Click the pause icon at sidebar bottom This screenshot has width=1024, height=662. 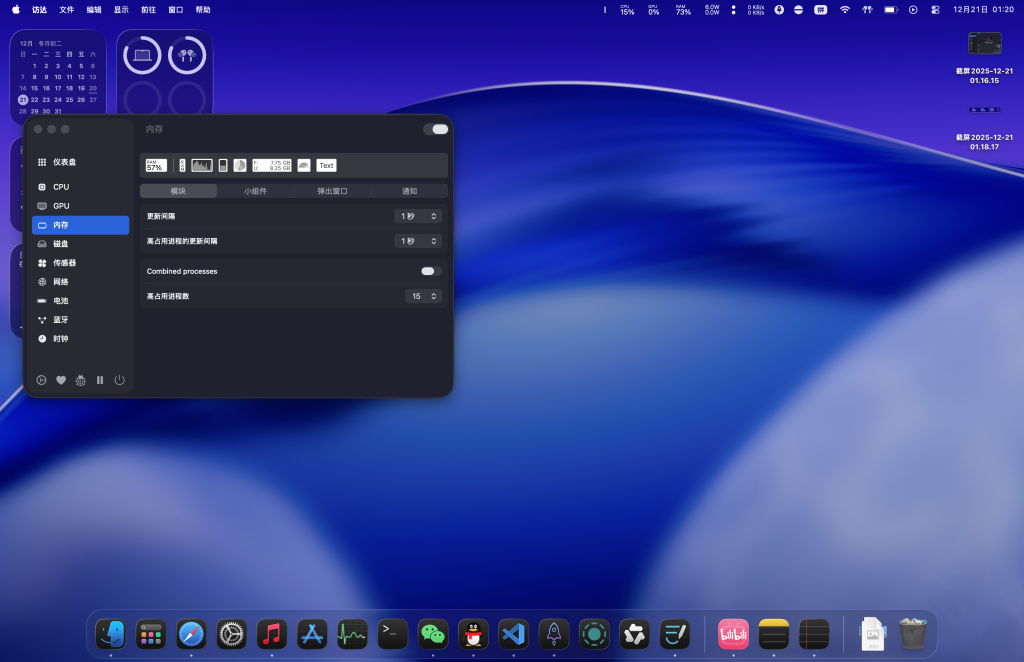(100, 380)
